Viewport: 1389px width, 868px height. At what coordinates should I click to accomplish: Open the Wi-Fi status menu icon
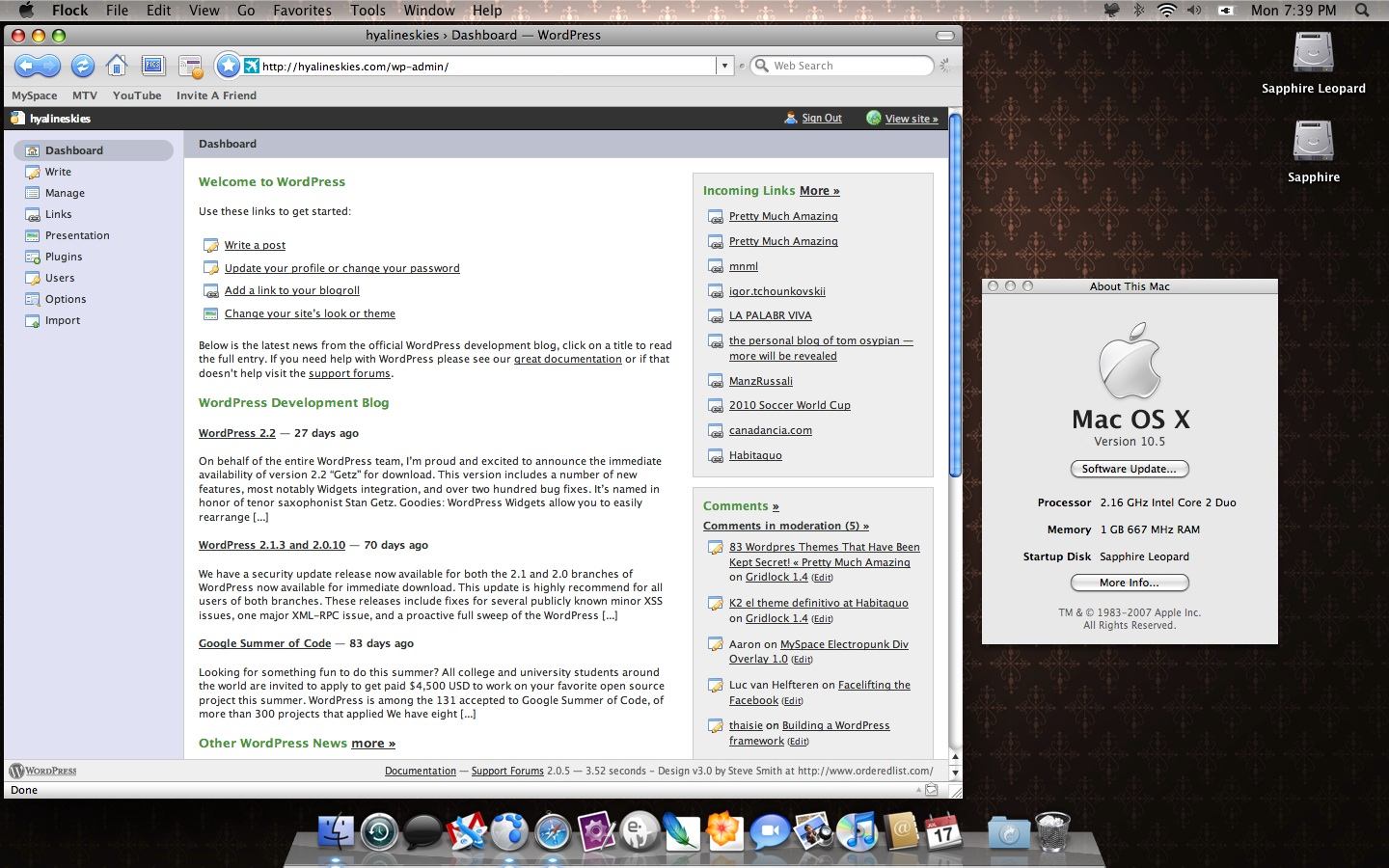click(1166, 10)
